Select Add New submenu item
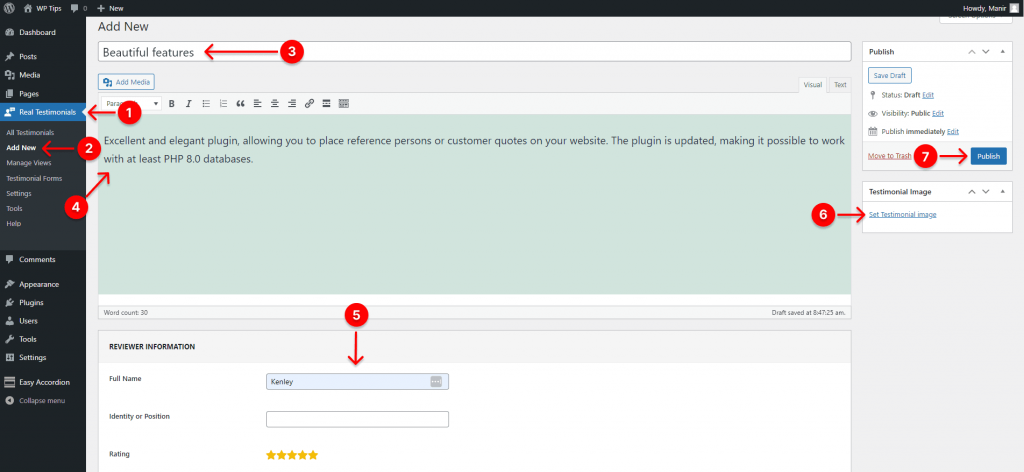This screenshot has width=1024, height=472. (x=21, y=148)
